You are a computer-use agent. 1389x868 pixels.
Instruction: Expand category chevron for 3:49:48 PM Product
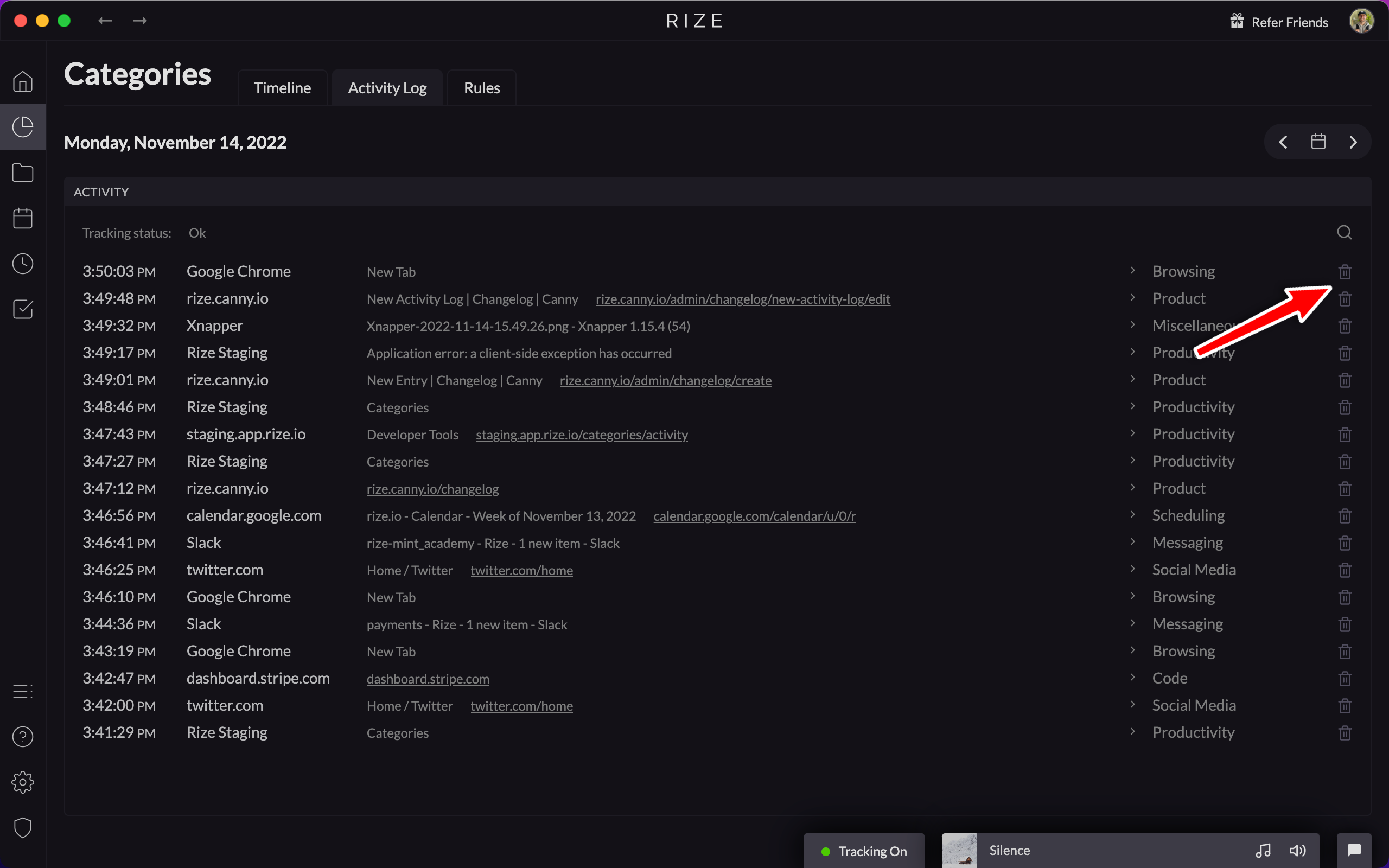tap(1132, 297)
